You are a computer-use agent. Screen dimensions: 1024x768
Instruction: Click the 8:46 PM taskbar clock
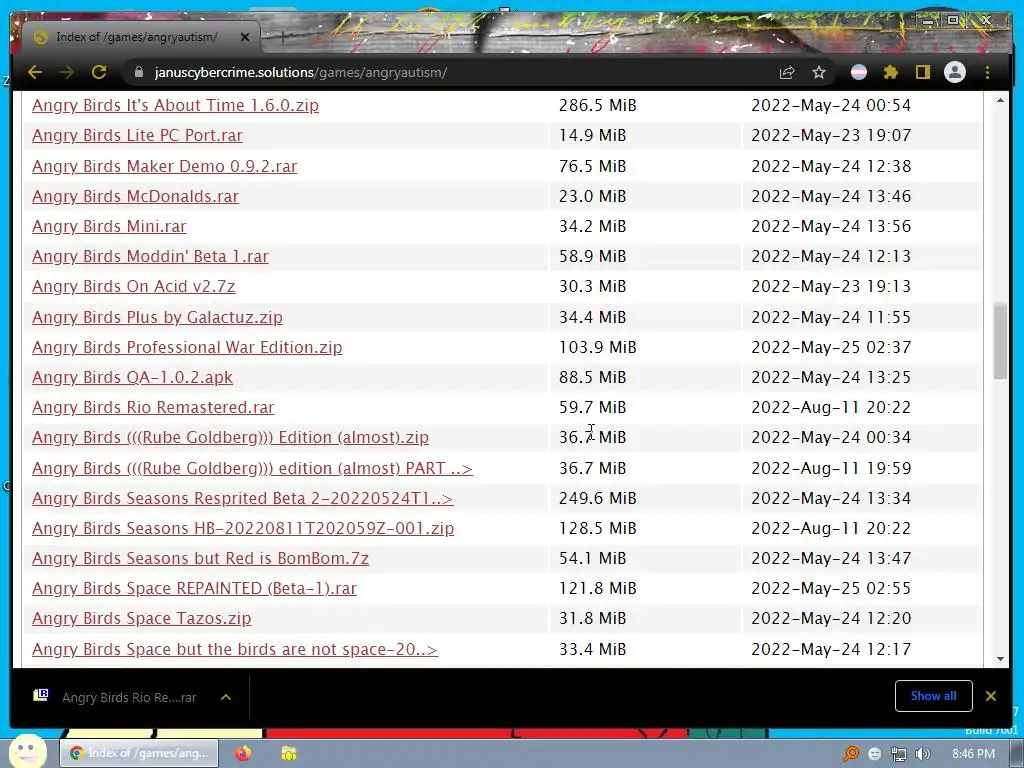pos(973,754)
